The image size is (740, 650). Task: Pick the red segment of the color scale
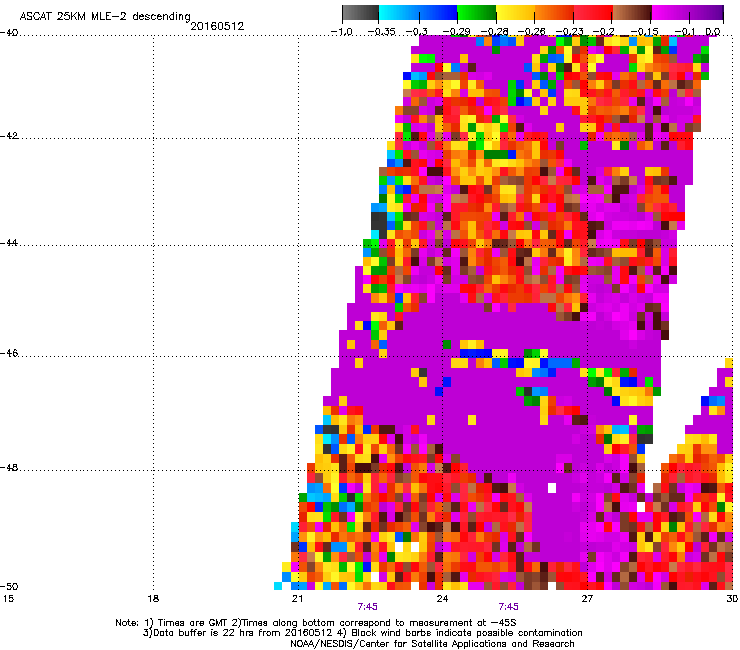tap(593, 12)
